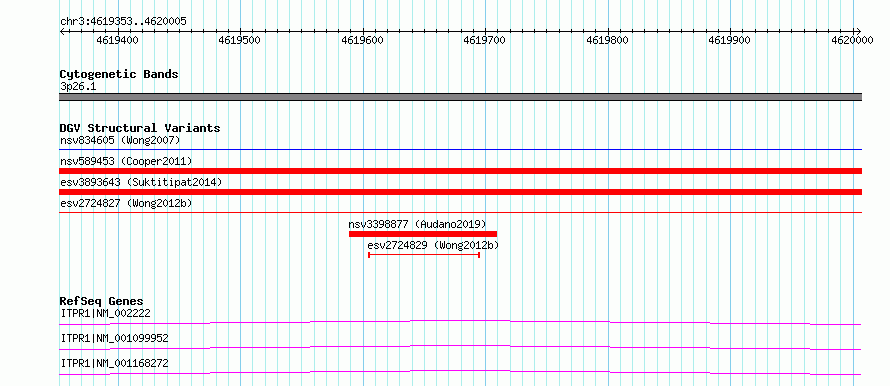
Task: Click the ITPR1|NM_001168272 transcript label
Action: (x=115, y=363)
